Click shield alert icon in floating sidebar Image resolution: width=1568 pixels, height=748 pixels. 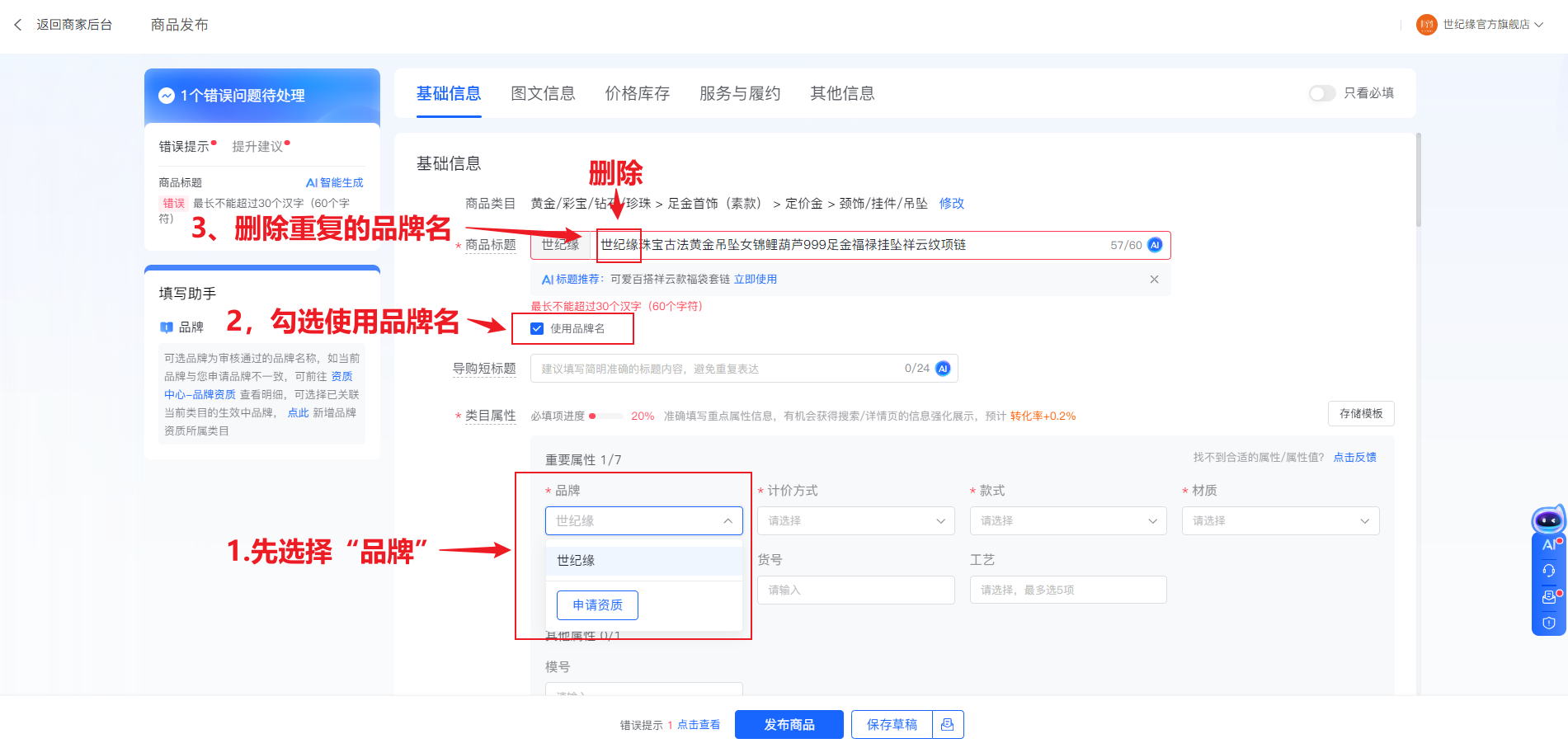pyautogui.click(x=1548, y=623)
